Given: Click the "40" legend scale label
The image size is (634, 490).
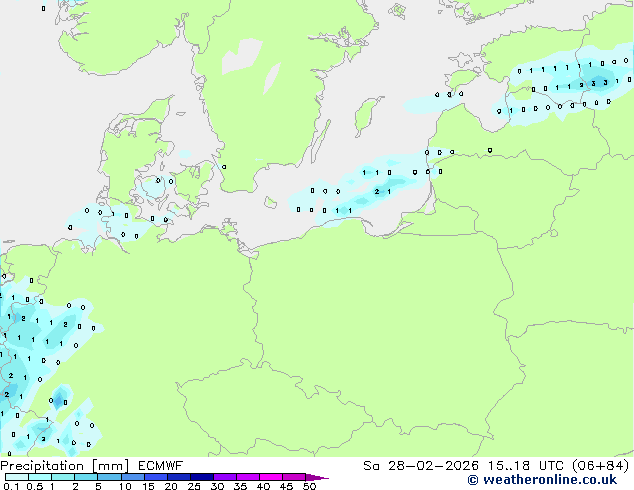Looking at the screenshot, I should (263, 486).
